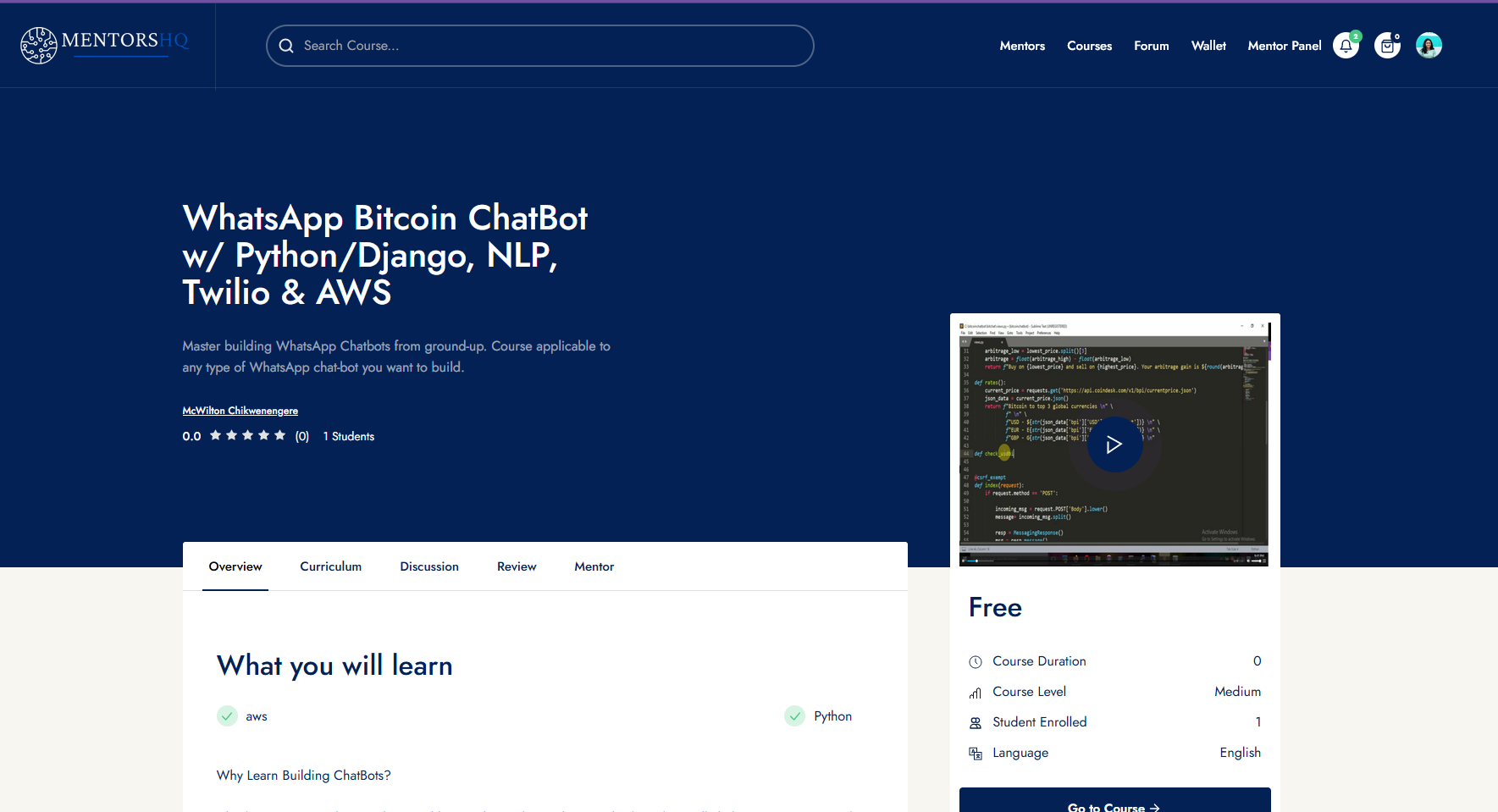Click the course title heading

tap(385, 255)
